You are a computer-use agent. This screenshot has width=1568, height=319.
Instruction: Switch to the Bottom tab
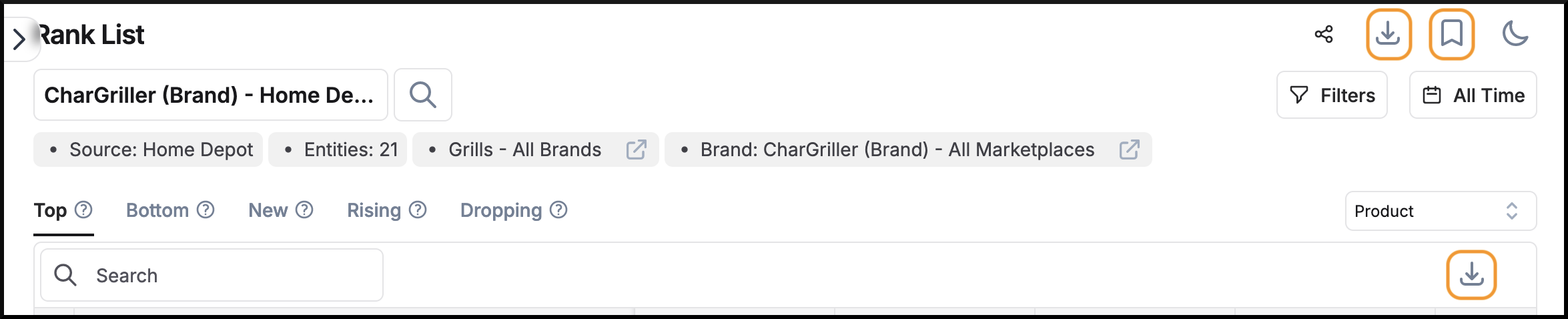click(157, 210)
